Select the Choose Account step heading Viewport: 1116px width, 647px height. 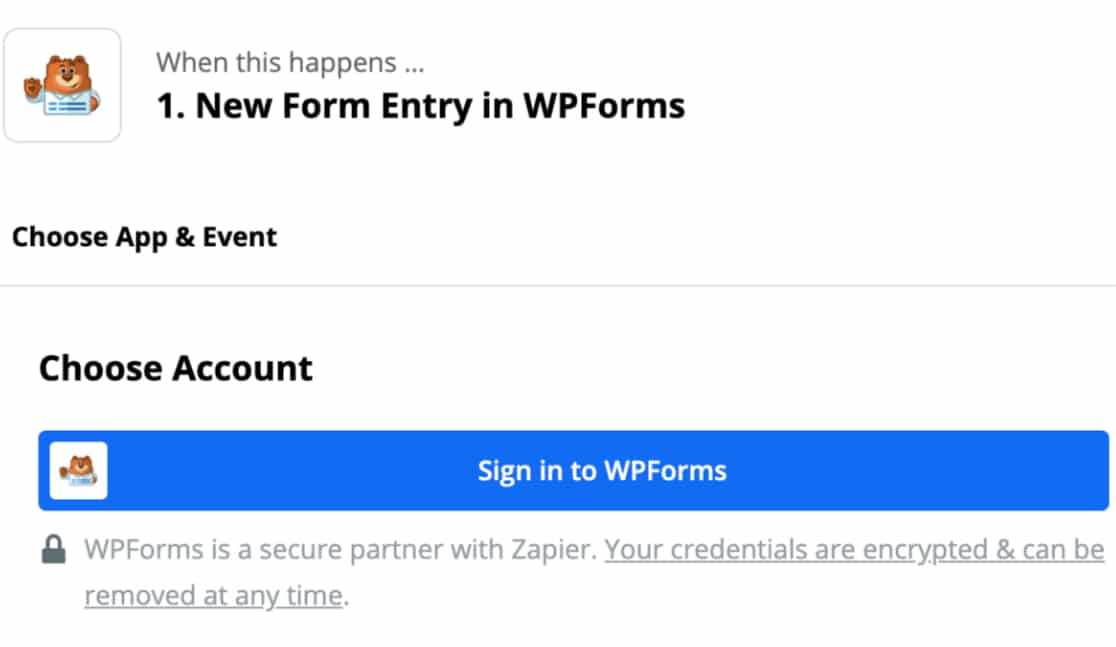174,368
